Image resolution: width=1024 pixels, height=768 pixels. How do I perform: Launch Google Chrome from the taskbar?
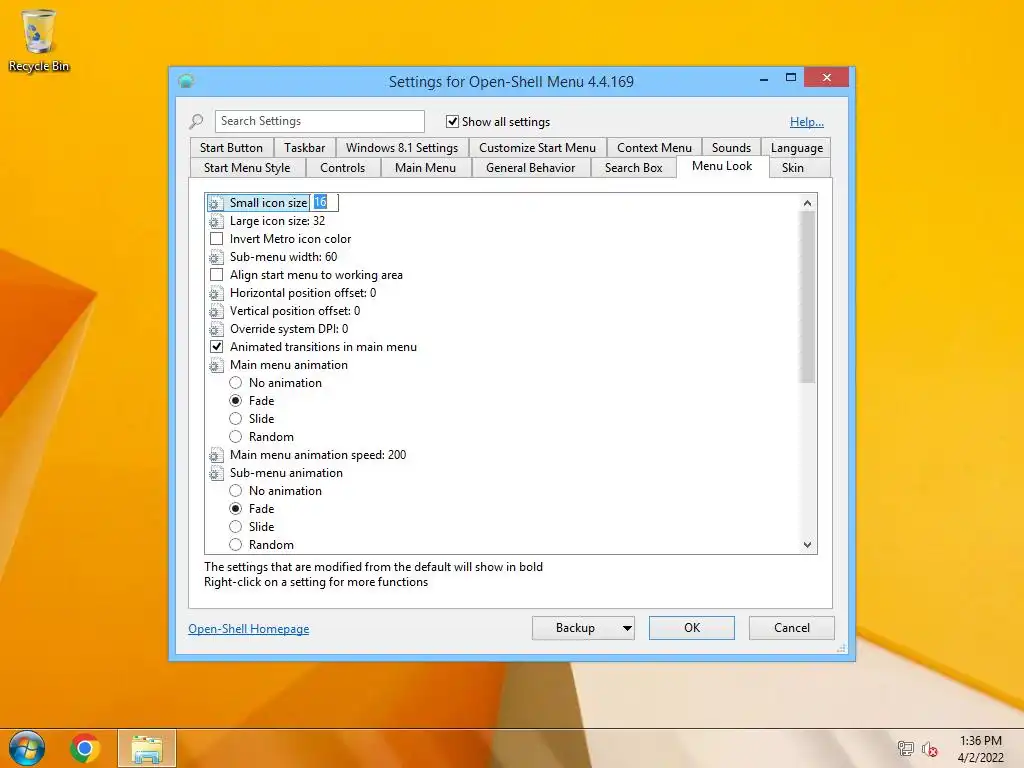click(x=84, y=748)
